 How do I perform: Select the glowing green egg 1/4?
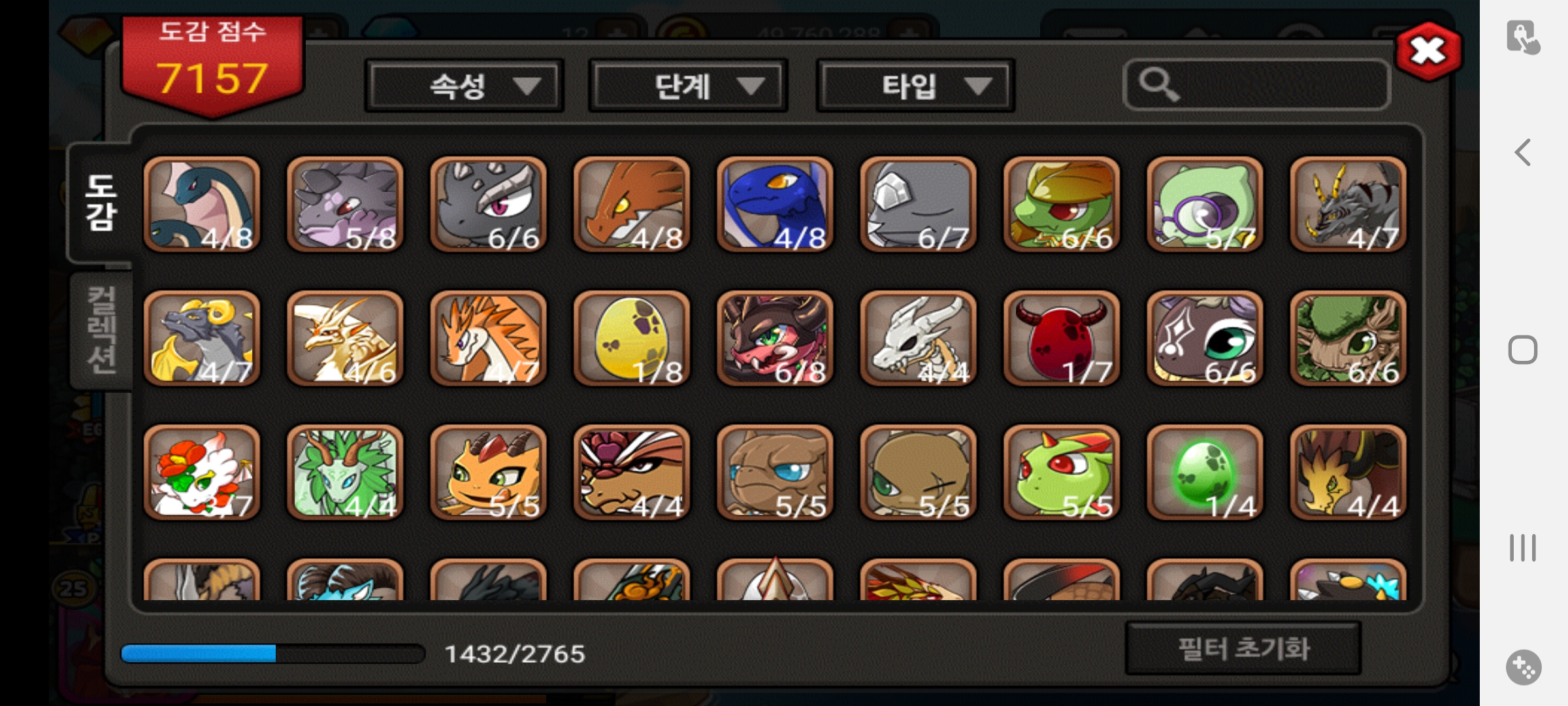click(1205, 472)
